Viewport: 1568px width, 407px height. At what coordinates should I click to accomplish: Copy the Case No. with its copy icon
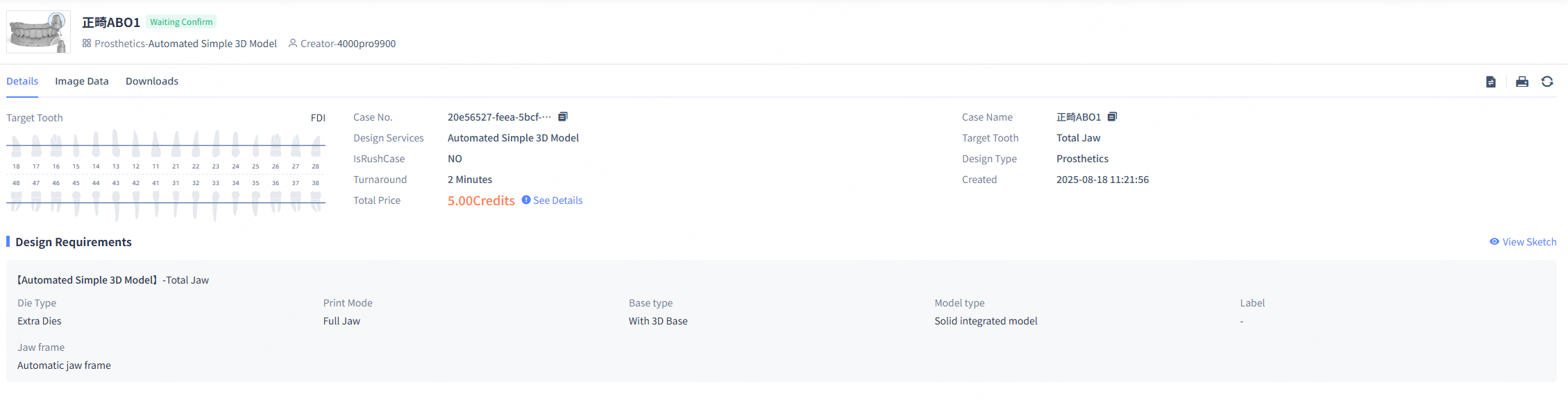click(563, 116)
